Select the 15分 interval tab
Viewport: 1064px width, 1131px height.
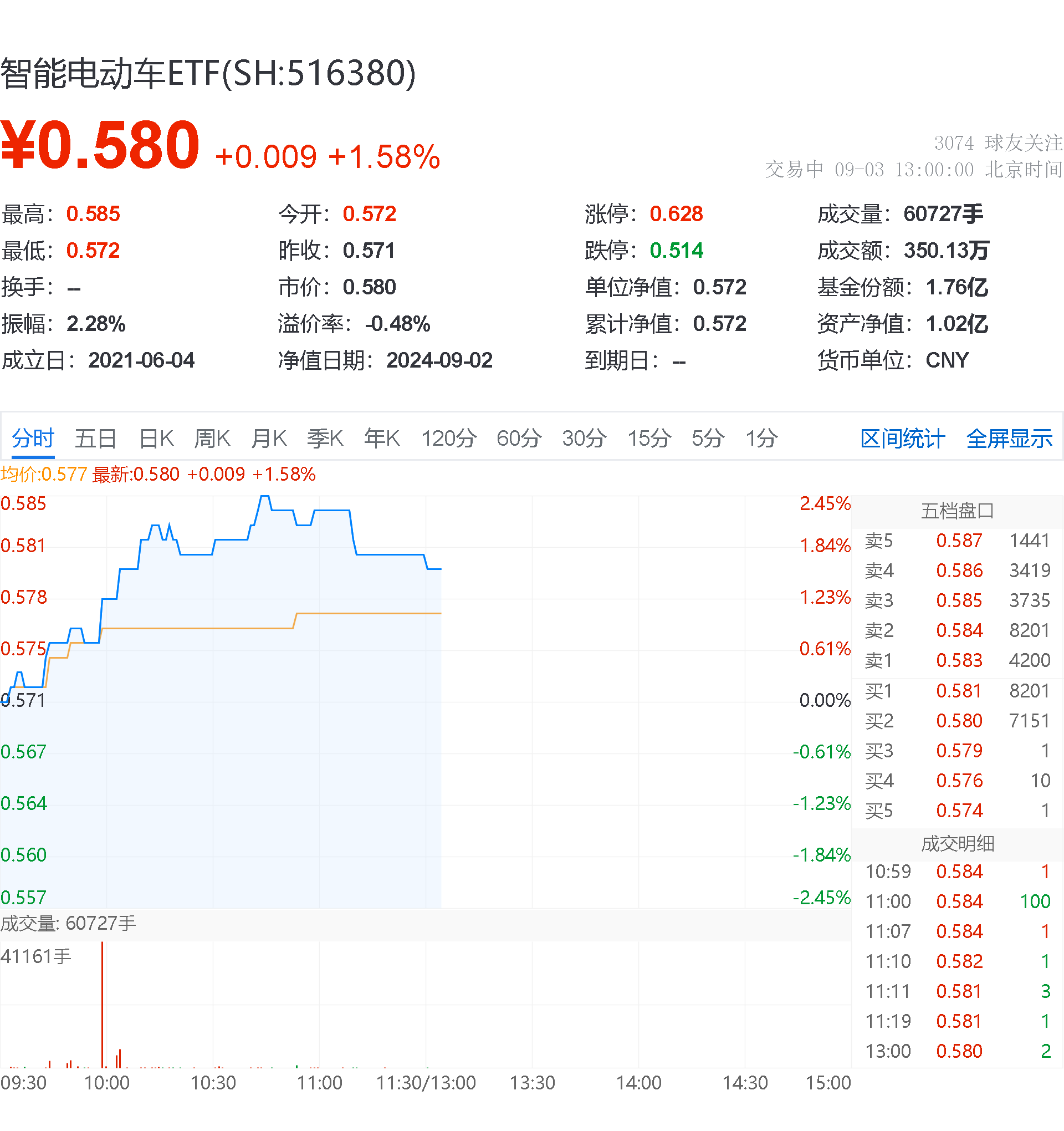pyautogui.click(x=649, y=439)
